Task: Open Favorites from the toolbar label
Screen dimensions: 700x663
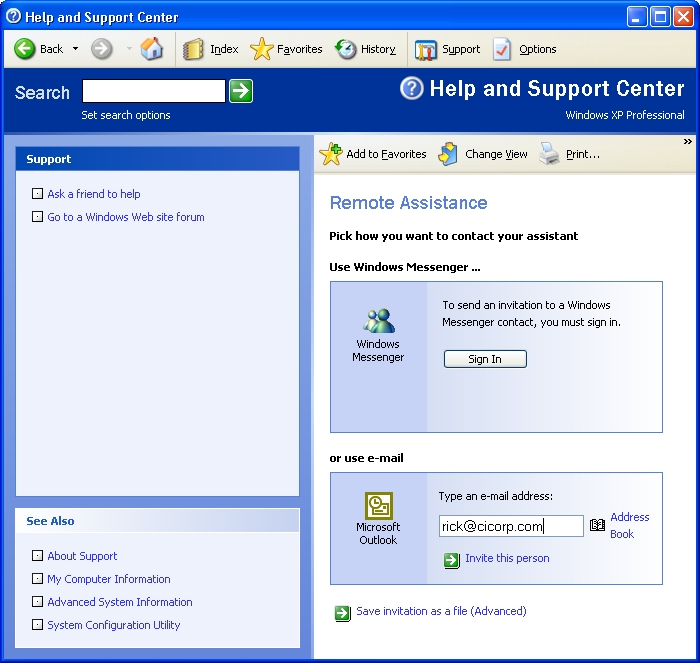Action: click(300, 49)
